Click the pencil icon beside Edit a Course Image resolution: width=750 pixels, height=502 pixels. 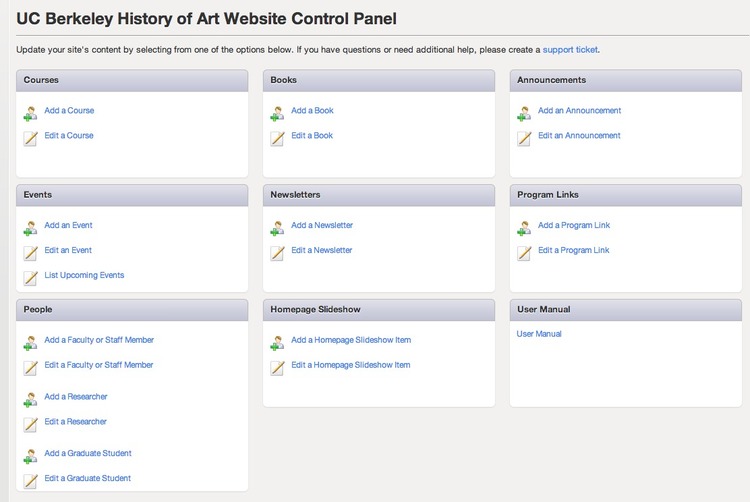click(x=31, y=139)
